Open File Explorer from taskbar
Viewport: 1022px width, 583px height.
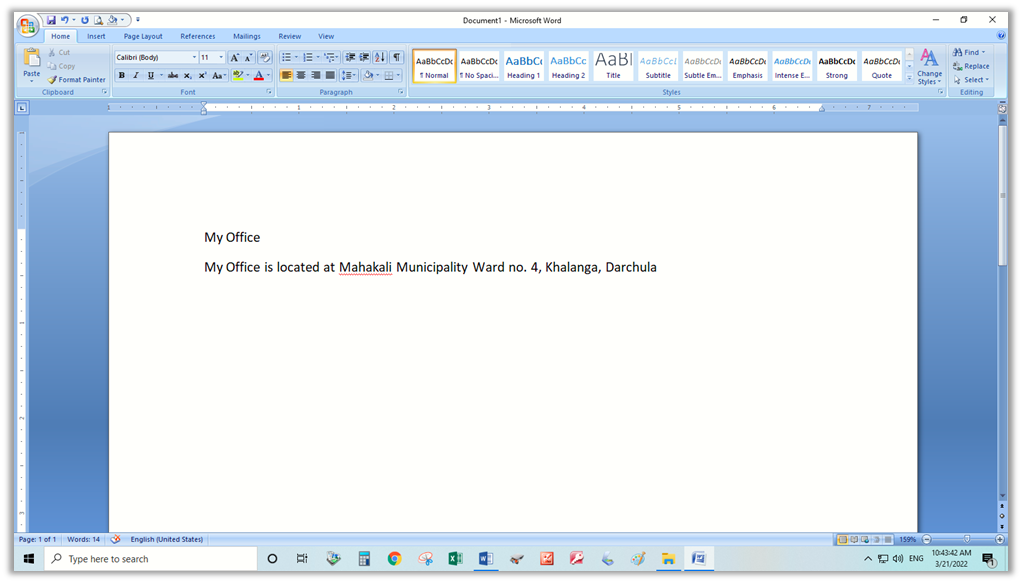coord(668,559)
